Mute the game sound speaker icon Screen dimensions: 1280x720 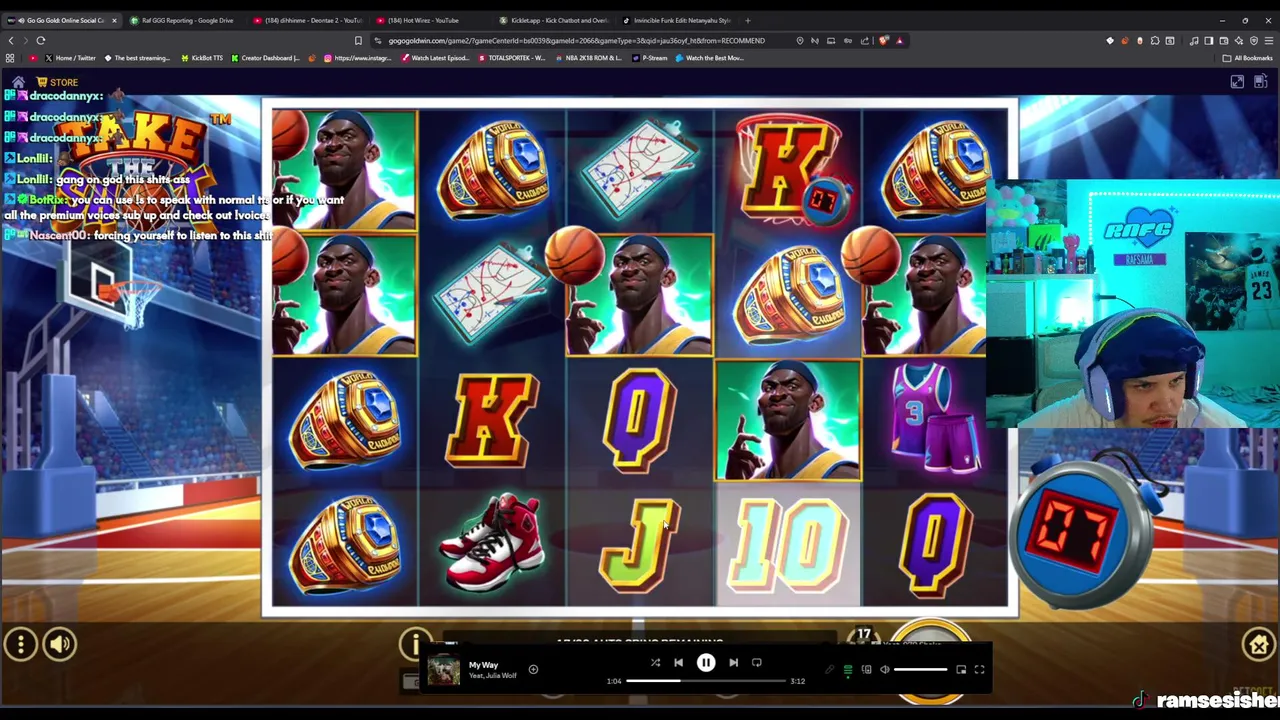click(60, 645)
